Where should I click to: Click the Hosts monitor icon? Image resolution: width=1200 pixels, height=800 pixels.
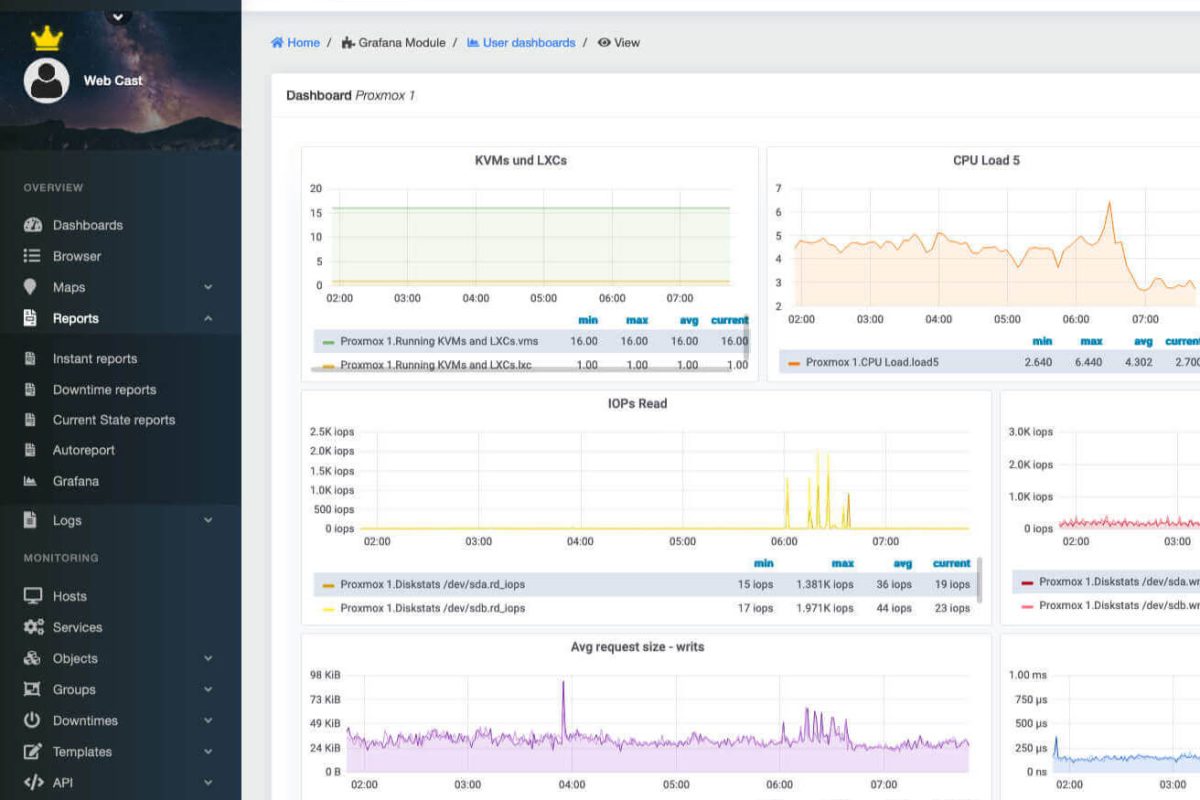click(x=33, y=596)
